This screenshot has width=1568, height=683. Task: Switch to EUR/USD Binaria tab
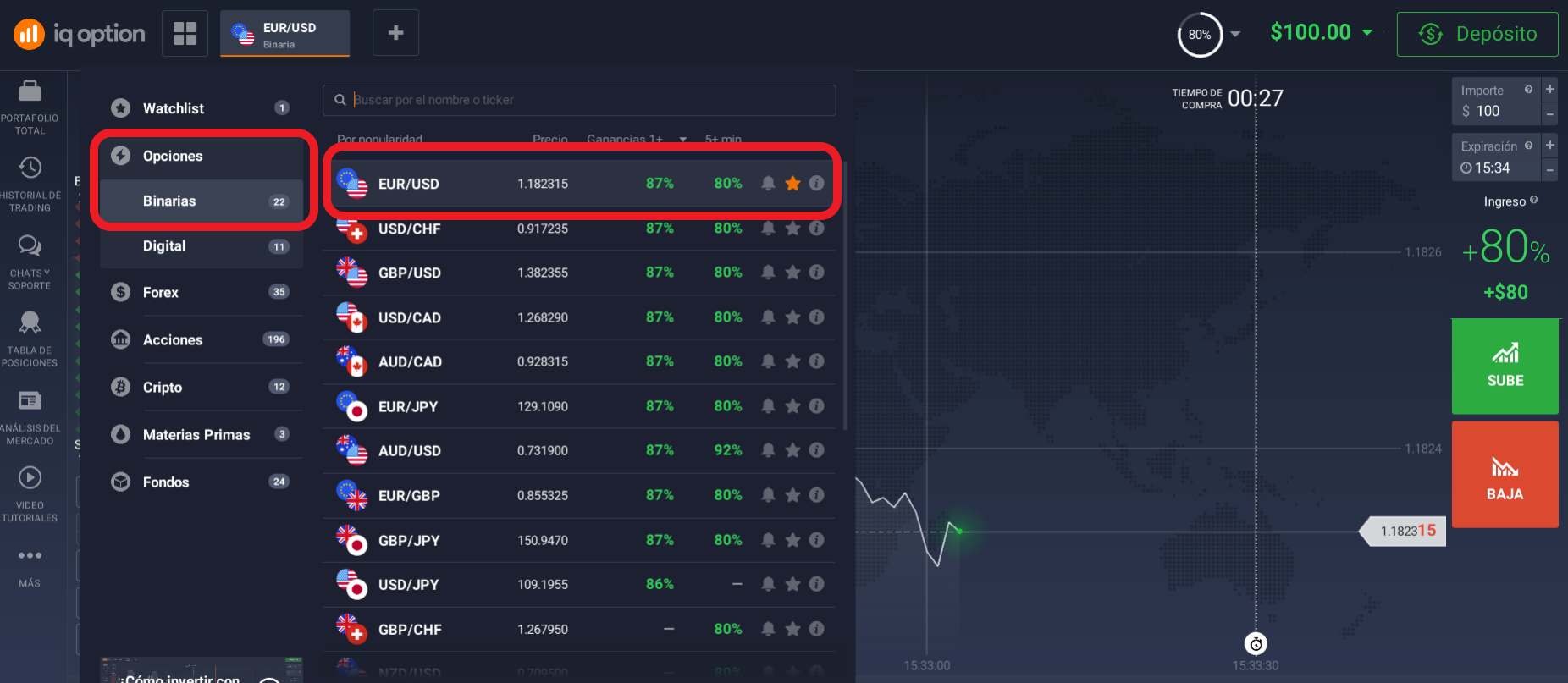tap(284, 34)
